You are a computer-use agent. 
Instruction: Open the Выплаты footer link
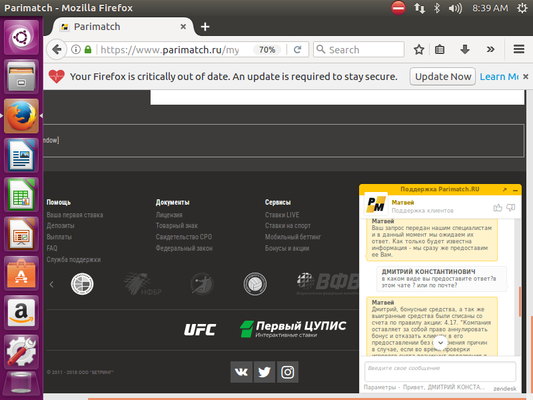pos(59,237)
